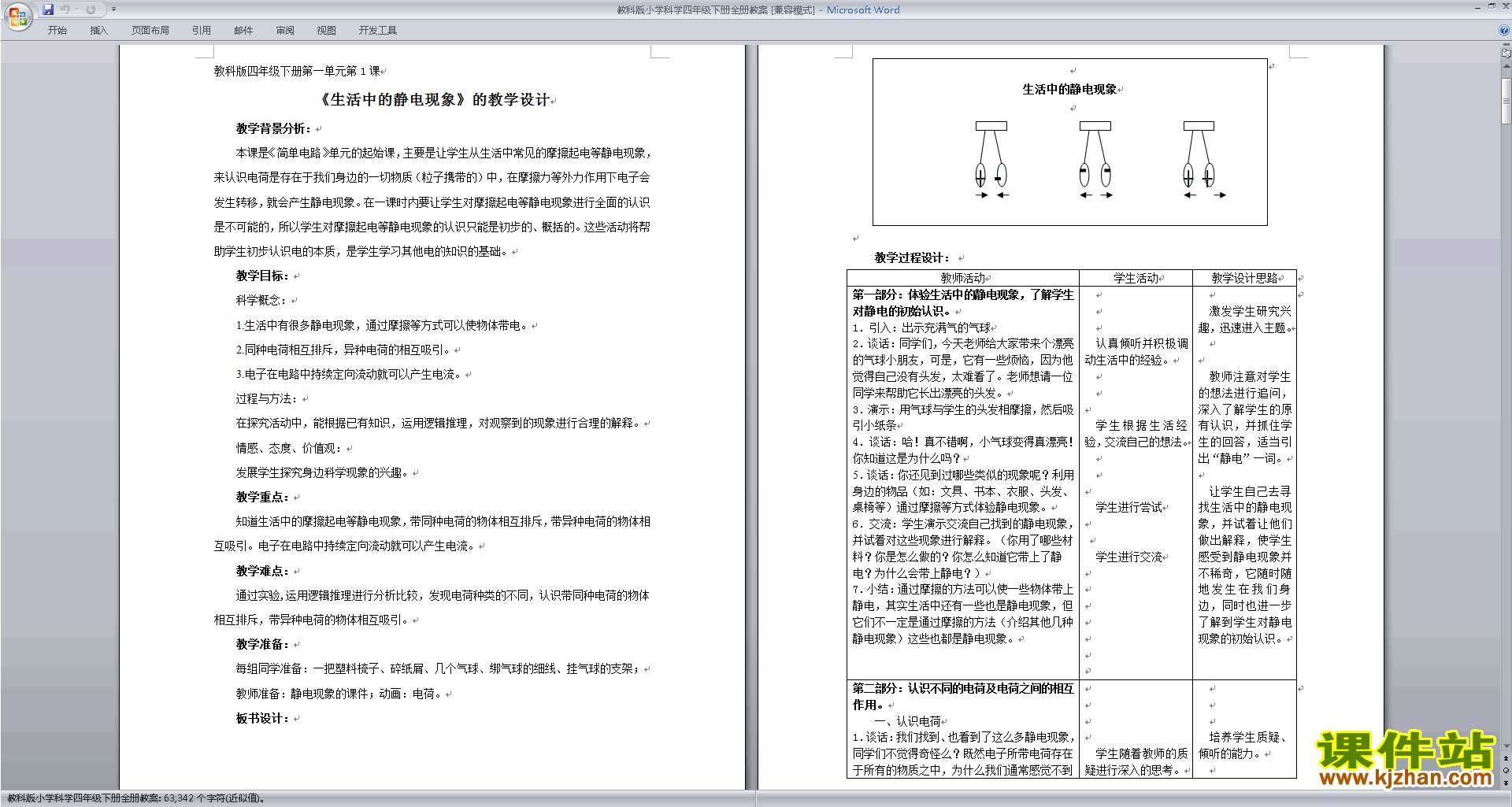Select the 审阅 ribbon tab
The image size is (1512, 807).
[285, 31]
